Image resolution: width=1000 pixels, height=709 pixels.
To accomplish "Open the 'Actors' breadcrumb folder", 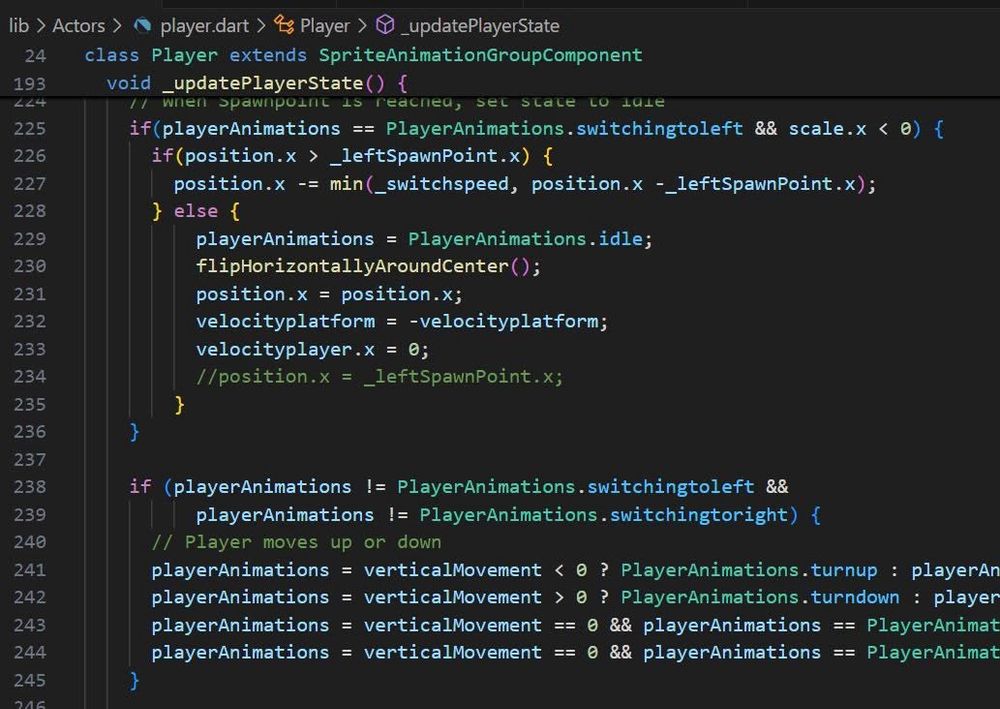I will tap(78, 26).
